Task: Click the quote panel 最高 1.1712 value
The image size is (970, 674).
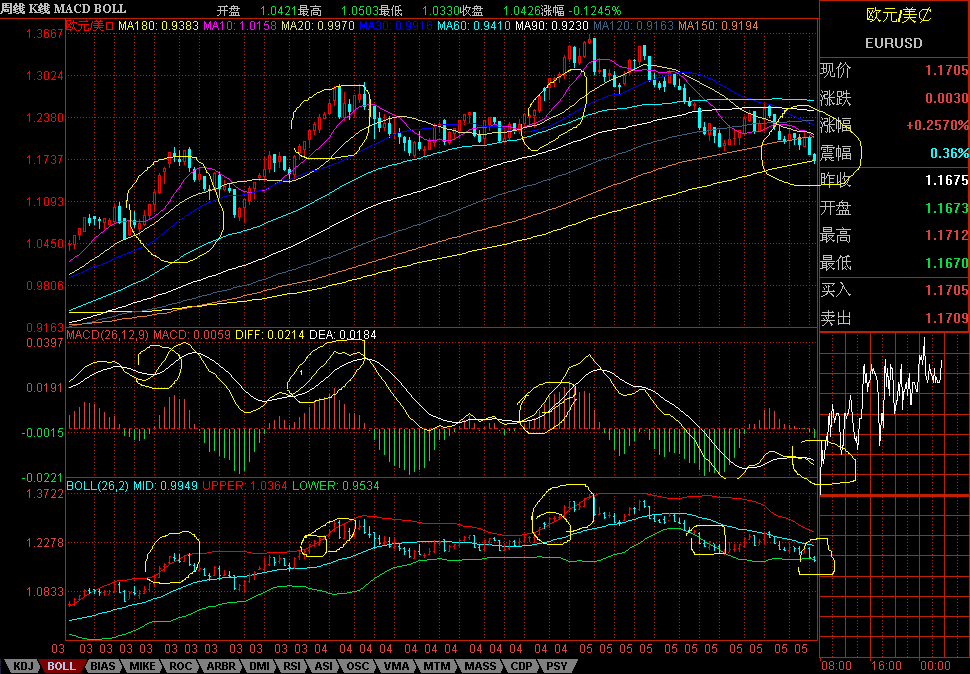Action: [946, 235]
